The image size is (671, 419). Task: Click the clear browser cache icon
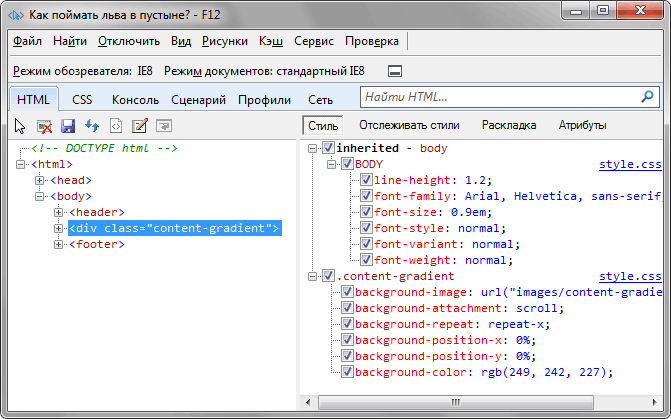point(44,126)
